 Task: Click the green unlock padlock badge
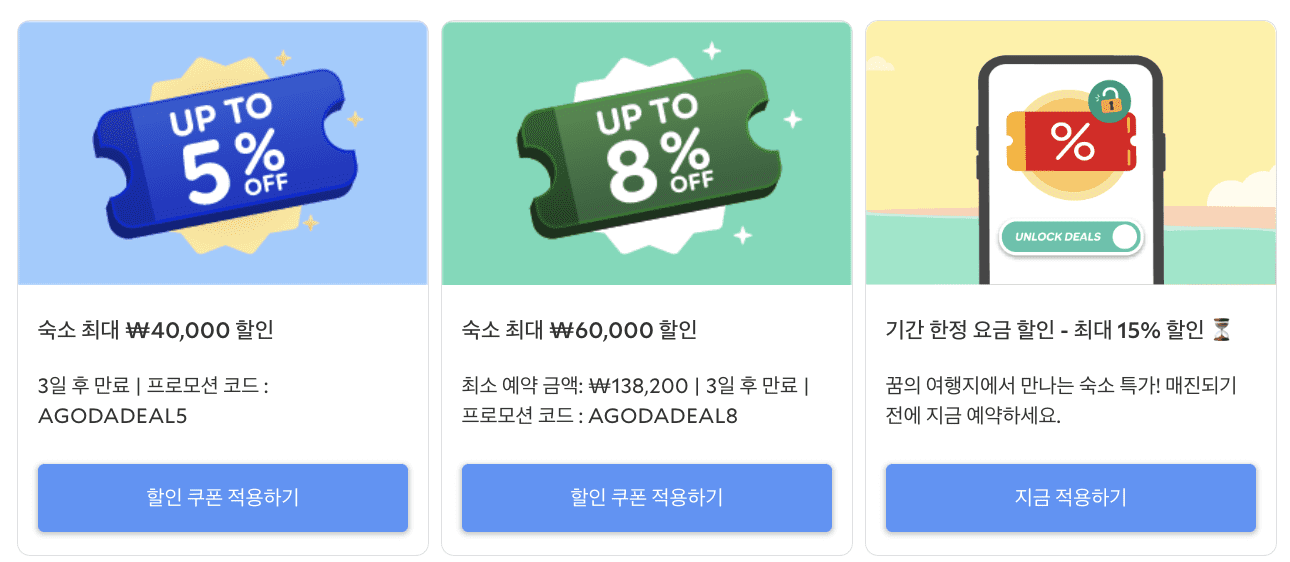[x=1109, y=101]
